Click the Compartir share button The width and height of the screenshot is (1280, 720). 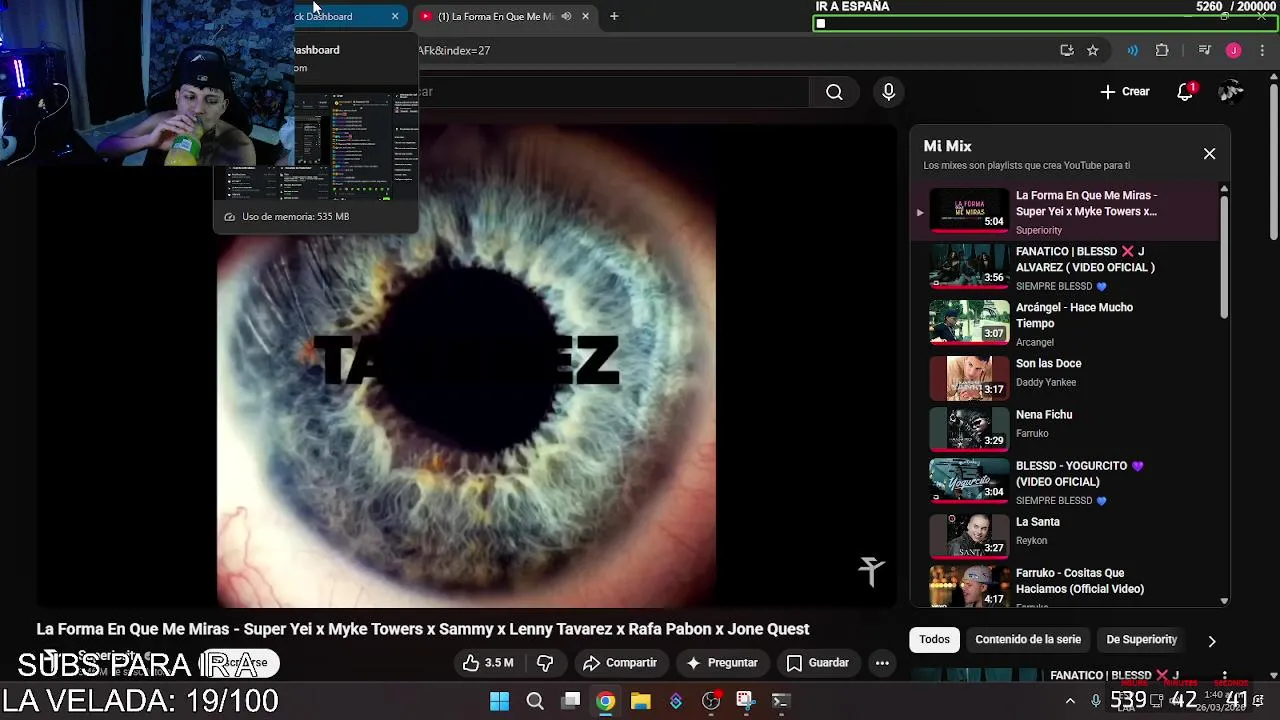tap(620, 663)
